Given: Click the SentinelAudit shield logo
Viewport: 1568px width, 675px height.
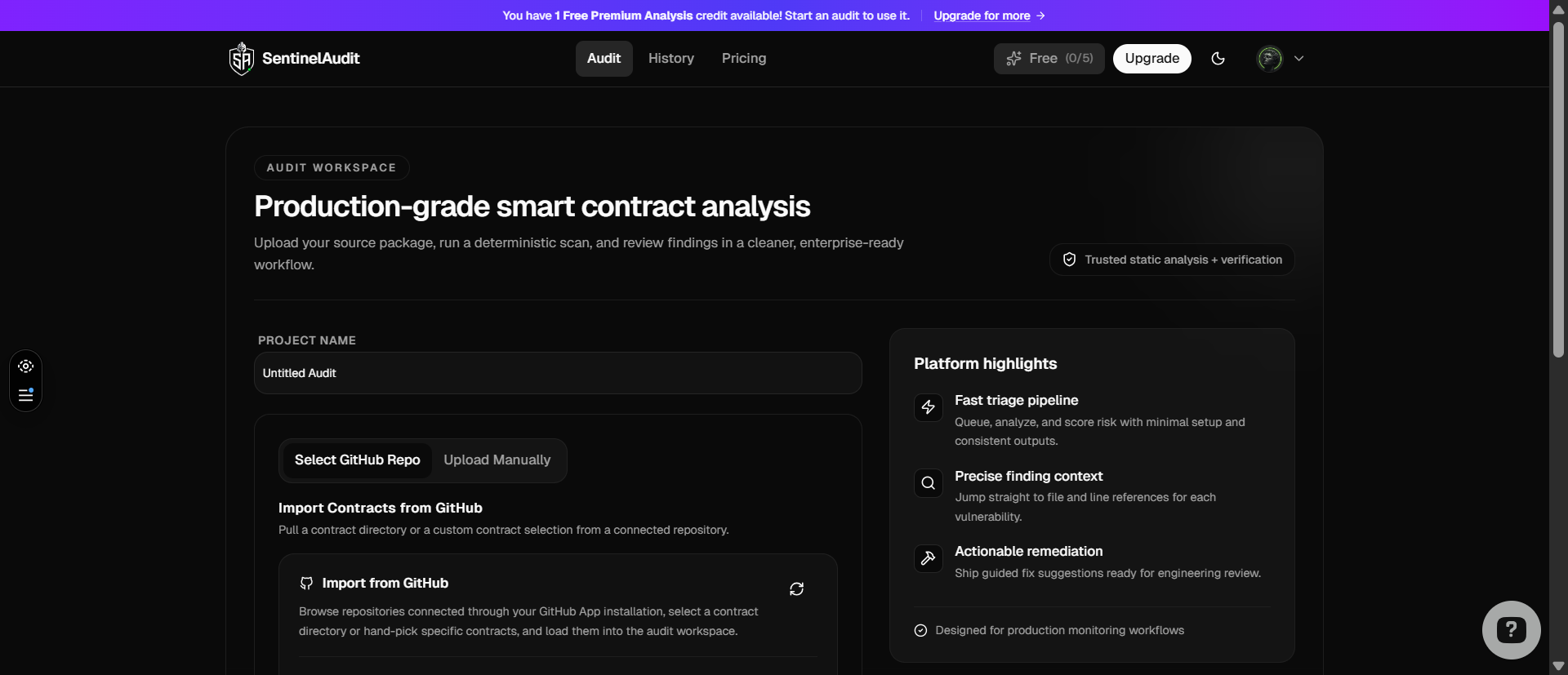Looking at the screenshot, I should (x=242, y=58).
